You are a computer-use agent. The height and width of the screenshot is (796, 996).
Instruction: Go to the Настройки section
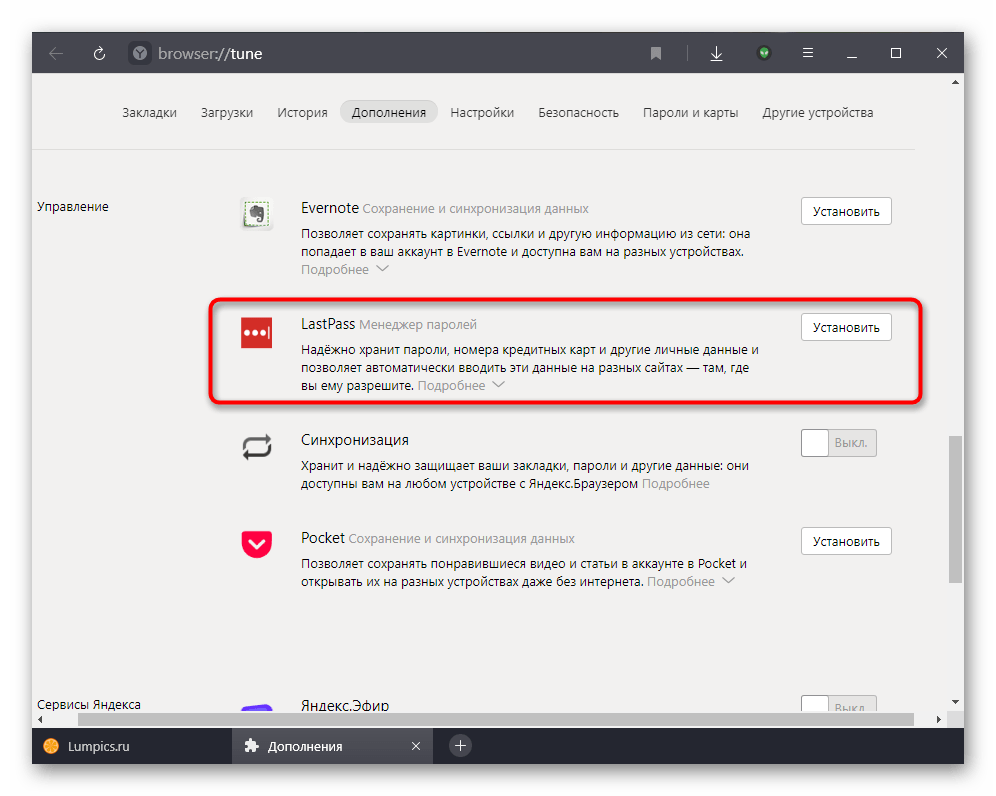(x=482, y=112)
